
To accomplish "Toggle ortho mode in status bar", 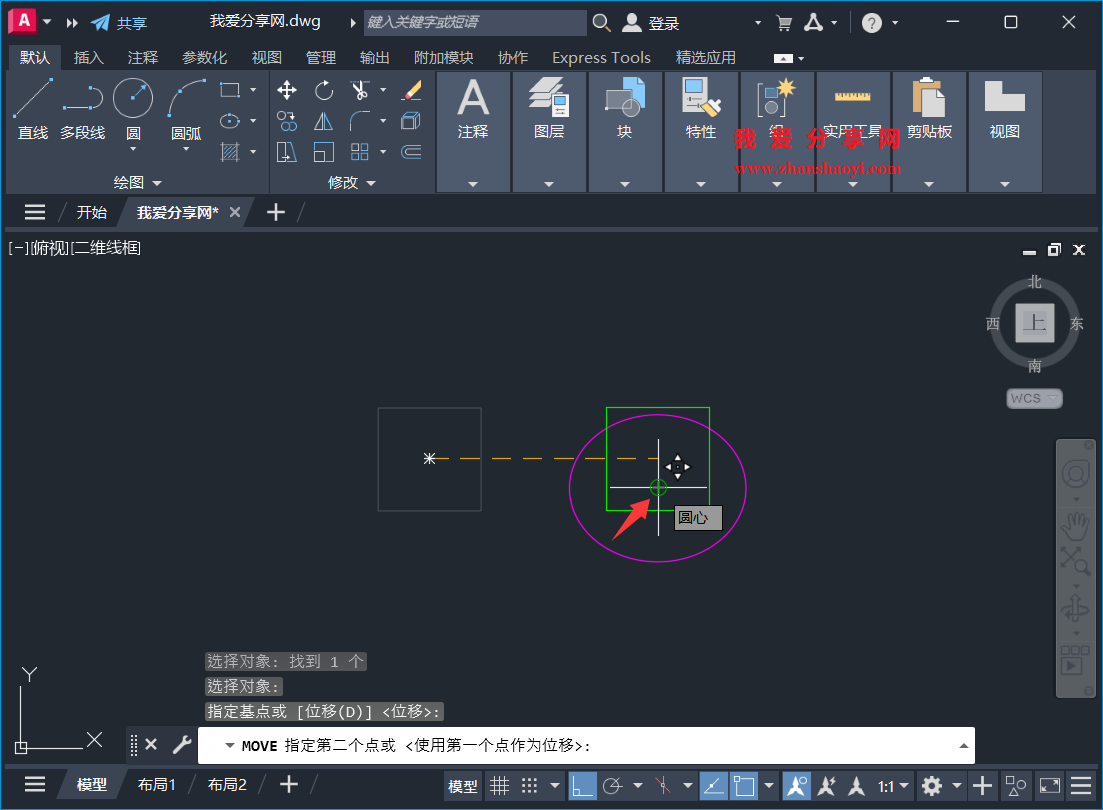I will tap(582, 785).
